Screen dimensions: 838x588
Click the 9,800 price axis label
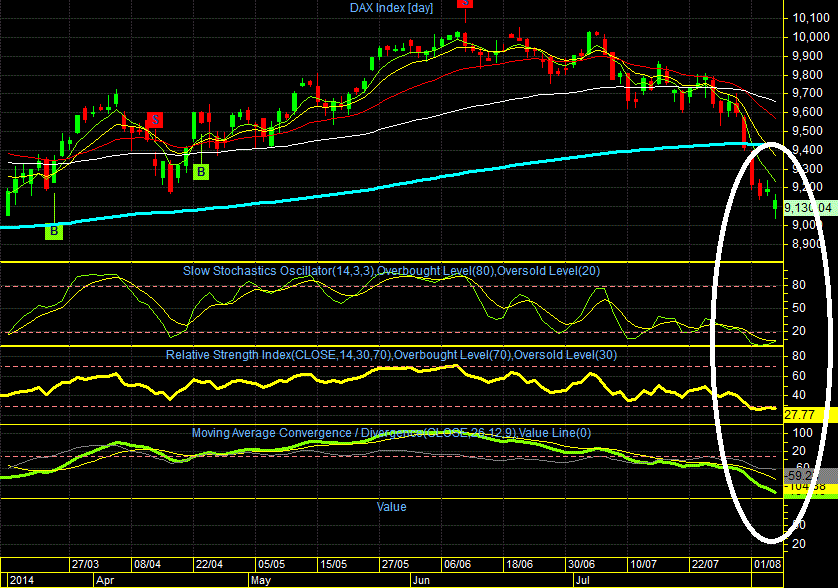click(807, 75)
